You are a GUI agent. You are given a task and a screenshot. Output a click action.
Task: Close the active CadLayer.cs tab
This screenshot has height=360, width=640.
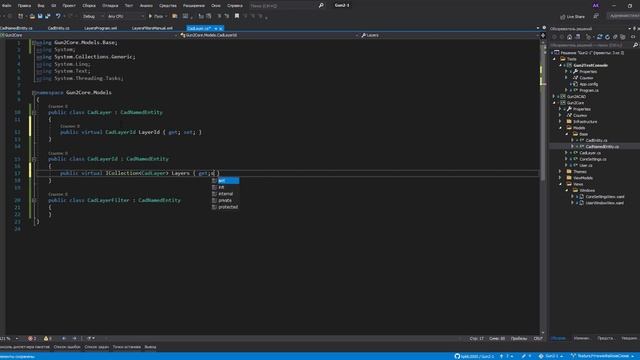click(x=221, y=29)
